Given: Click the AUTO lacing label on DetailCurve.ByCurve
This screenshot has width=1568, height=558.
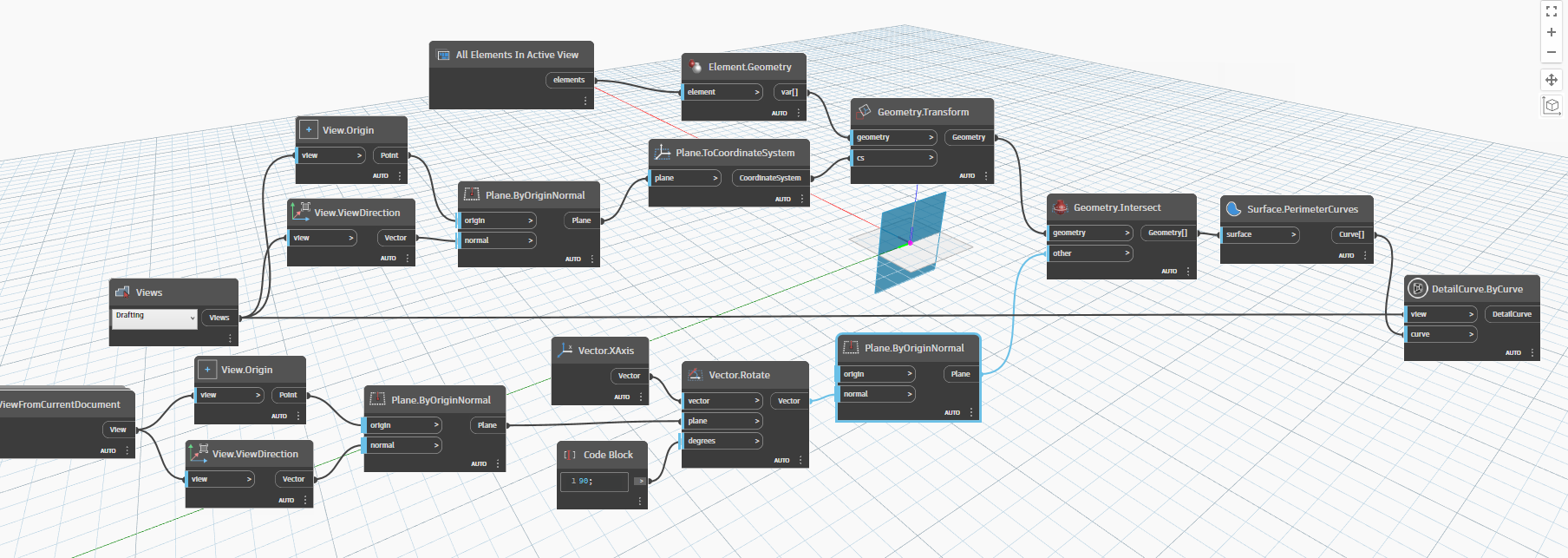Looking at the screenshot, I should [x=1513, y=353].
